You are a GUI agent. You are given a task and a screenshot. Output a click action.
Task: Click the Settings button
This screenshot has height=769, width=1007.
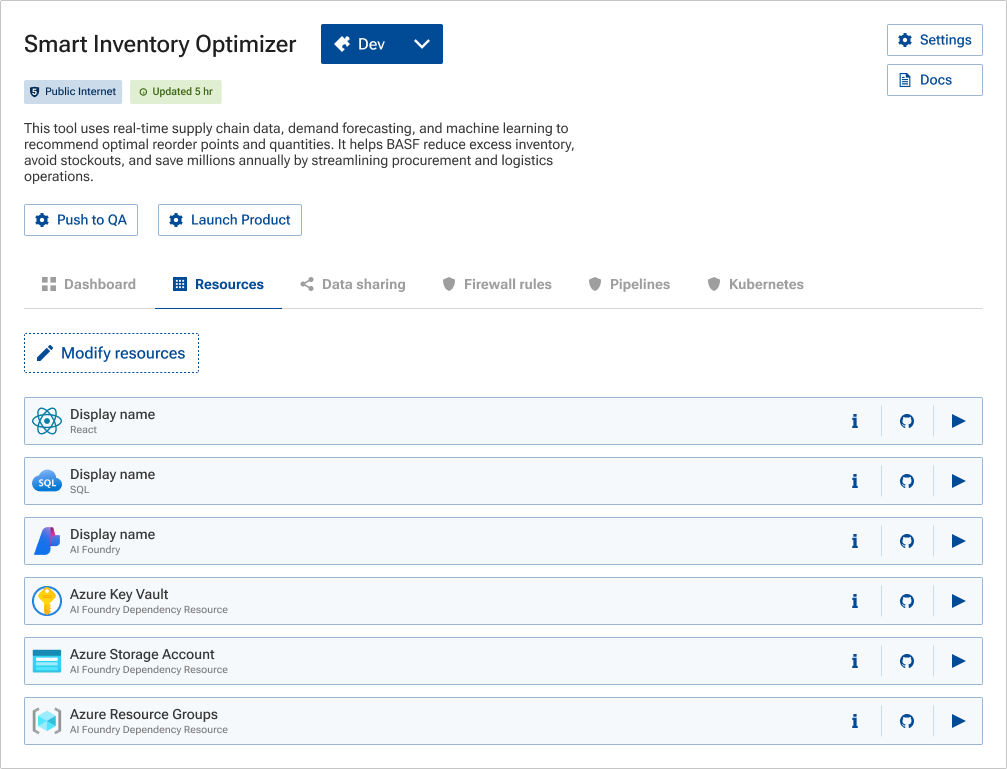pyautogui.click(x=934, y=40)
